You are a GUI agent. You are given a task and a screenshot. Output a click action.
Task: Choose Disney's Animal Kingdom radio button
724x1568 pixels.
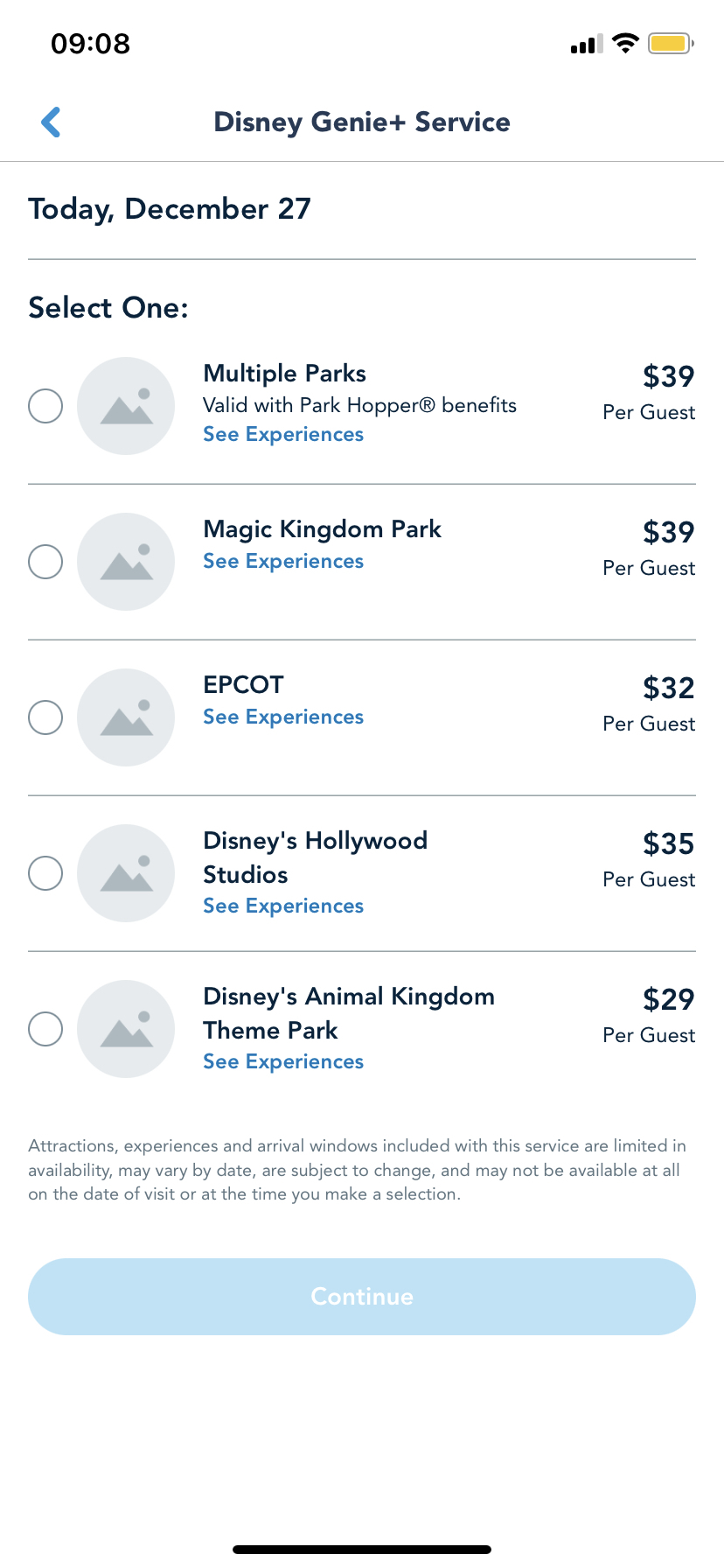pyautogui.click(x=45, y=1029)
